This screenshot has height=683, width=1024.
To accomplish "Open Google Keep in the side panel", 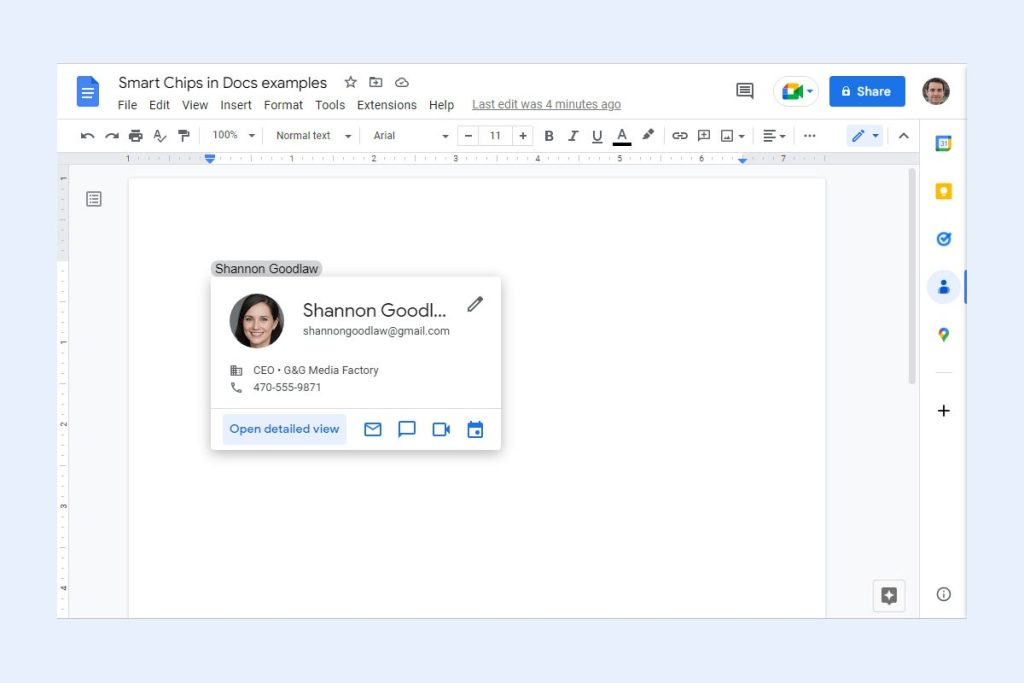I will (x=942, y=191).
